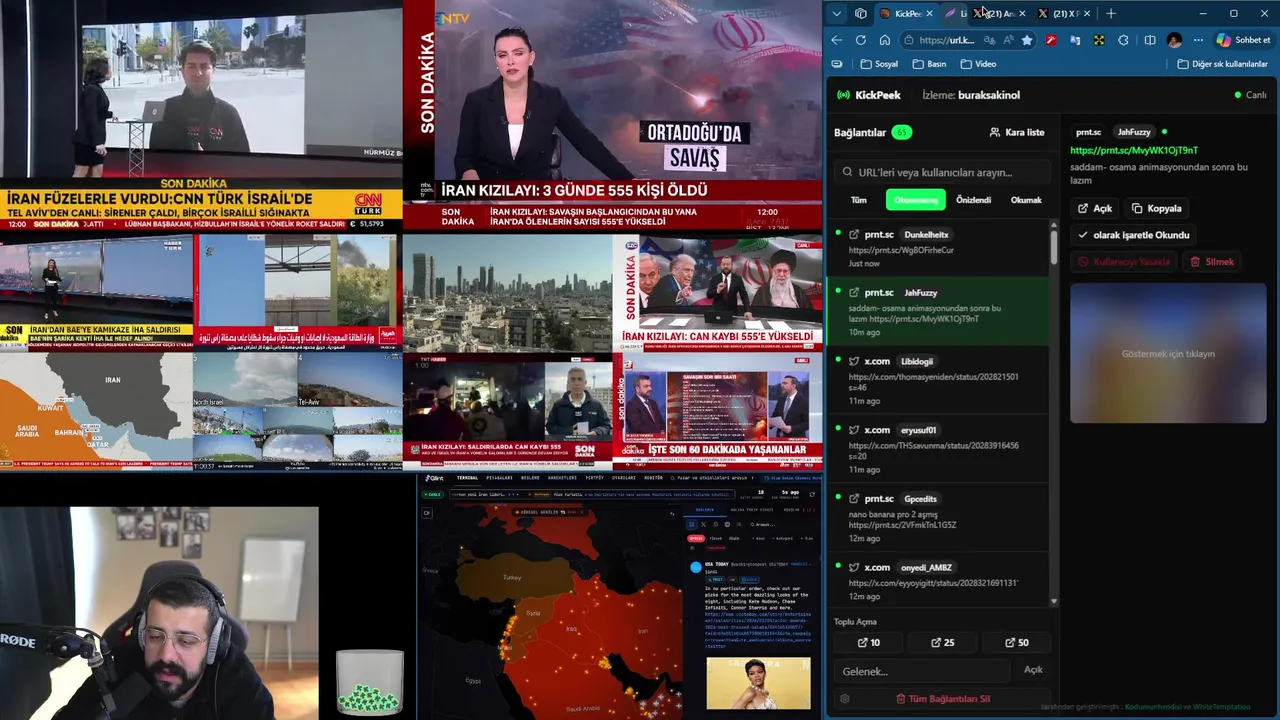Screen dimensions: 1280x720
Task: Open split screen view icon
Action: pyautogui.click(x=1149, y=40)
